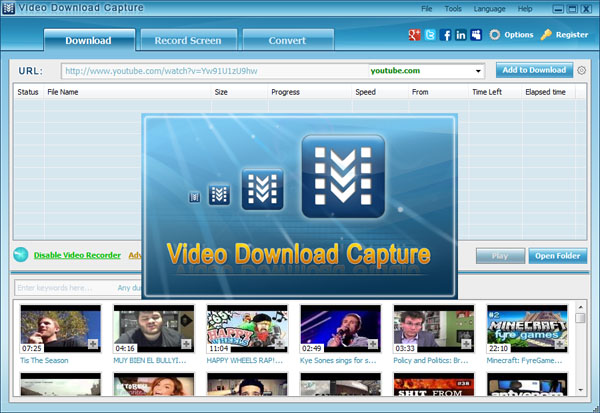Click the URL input field

tap(215, 71)
